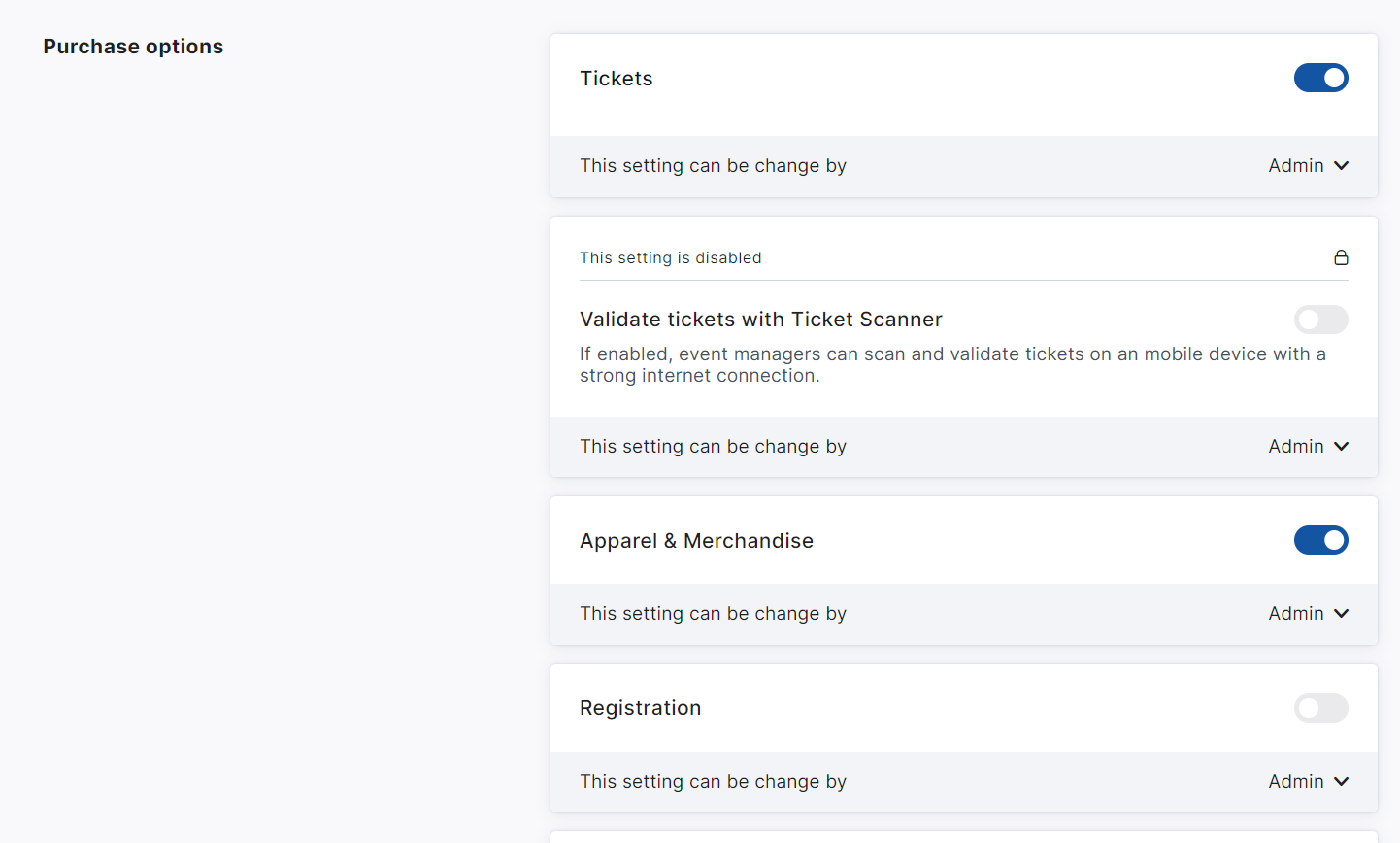Click "This setting can be change by" under Tickets

(x=713, y=166)
